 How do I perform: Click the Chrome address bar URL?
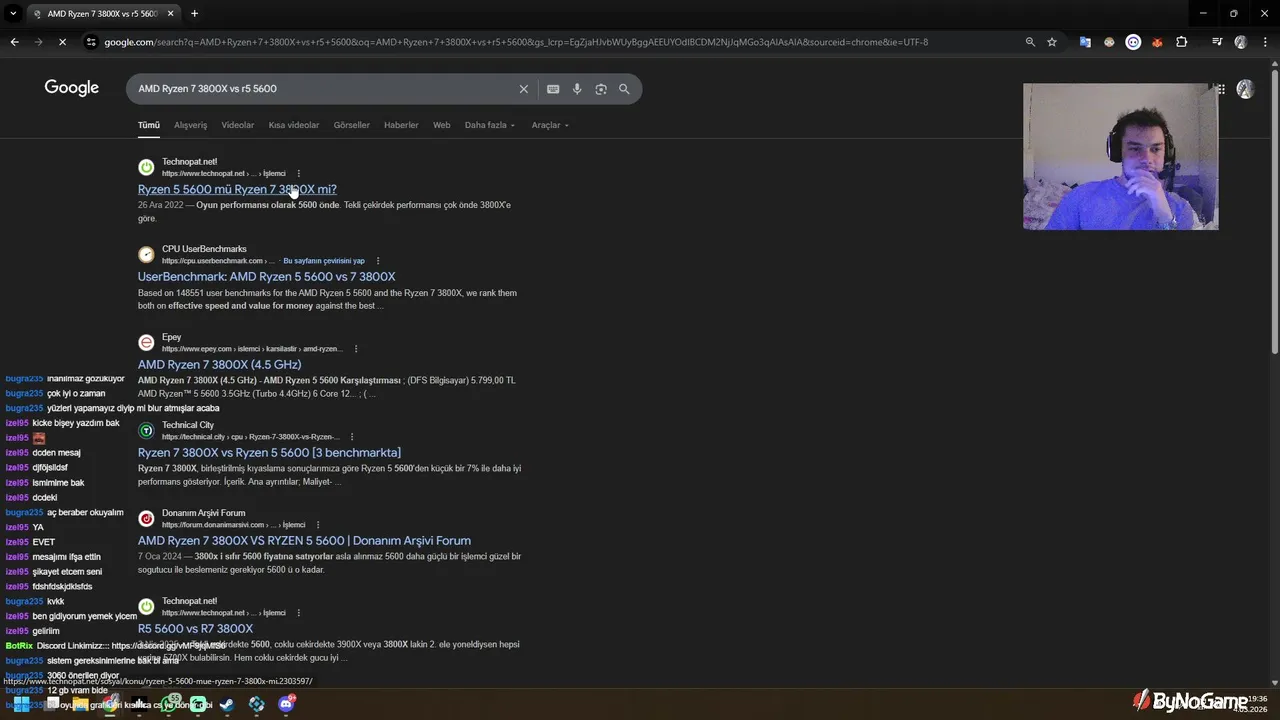(516, 42)
